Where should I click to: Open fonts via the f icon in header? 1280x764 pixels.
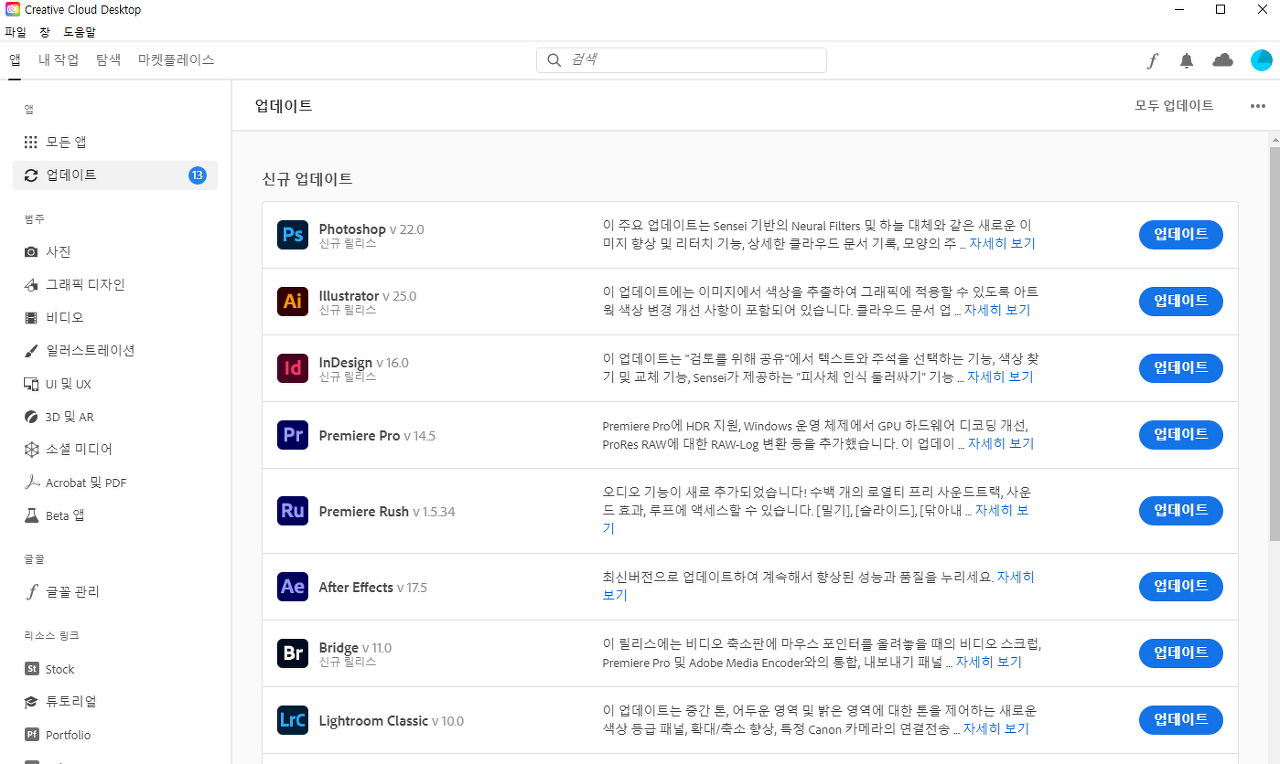click(x=1152, y=61)
